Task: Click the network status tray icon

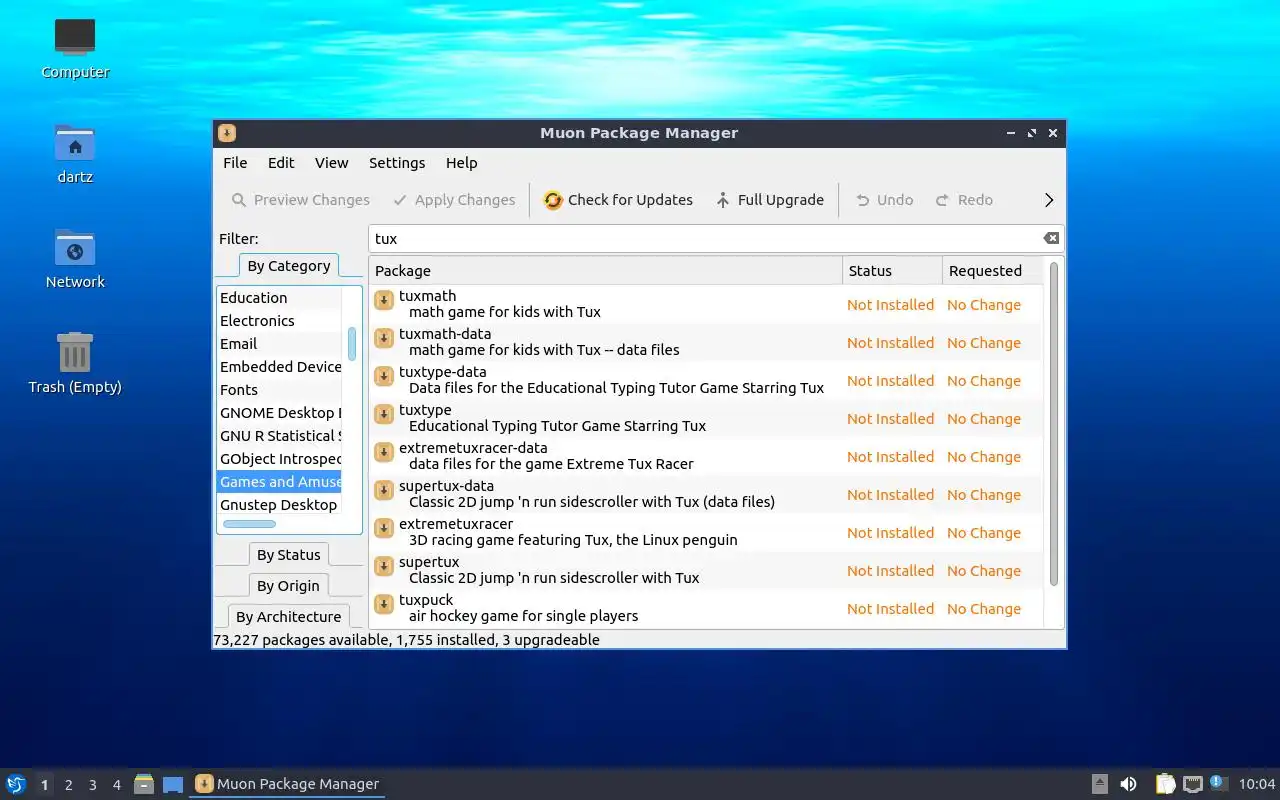Action: (x=1192, y=784)
